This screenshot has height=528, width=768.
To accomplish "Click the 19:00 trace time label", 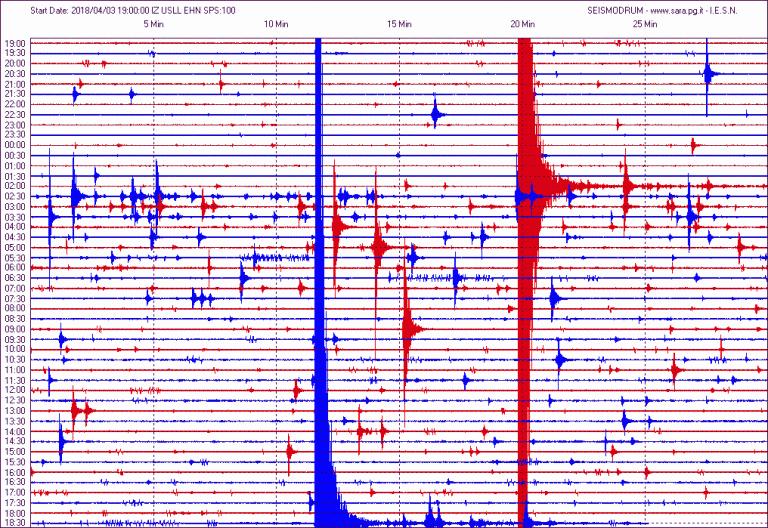I will click(15, 43).
